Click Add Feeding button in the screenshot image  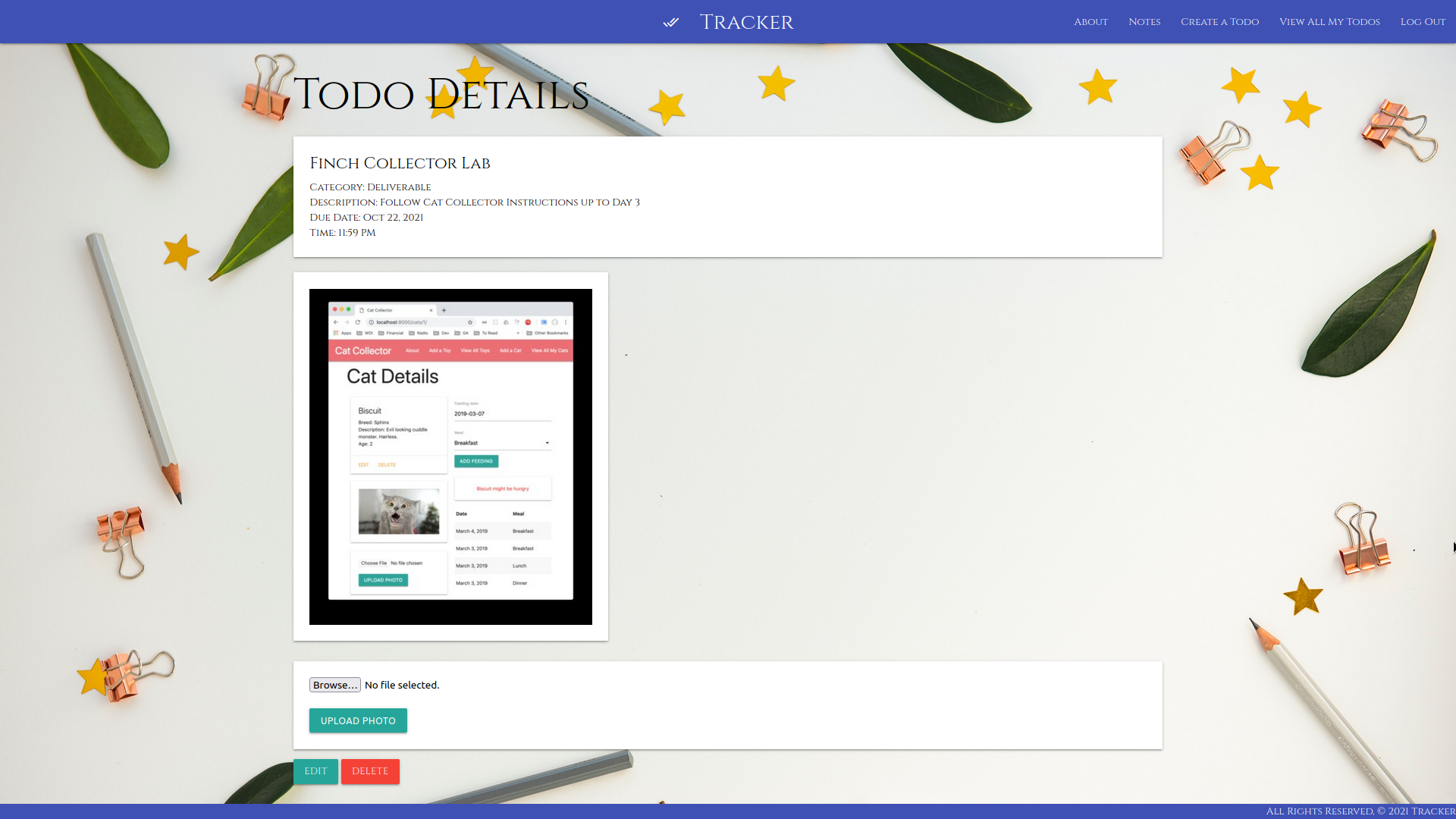476,461
